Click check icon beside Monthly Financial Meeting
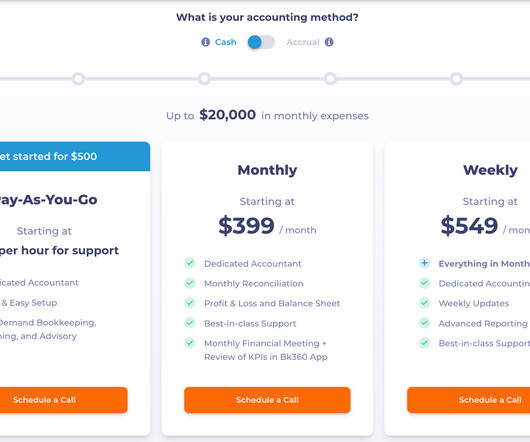This screenshot has height=442, width=530. pyautogui.click(x=190, y=343)
